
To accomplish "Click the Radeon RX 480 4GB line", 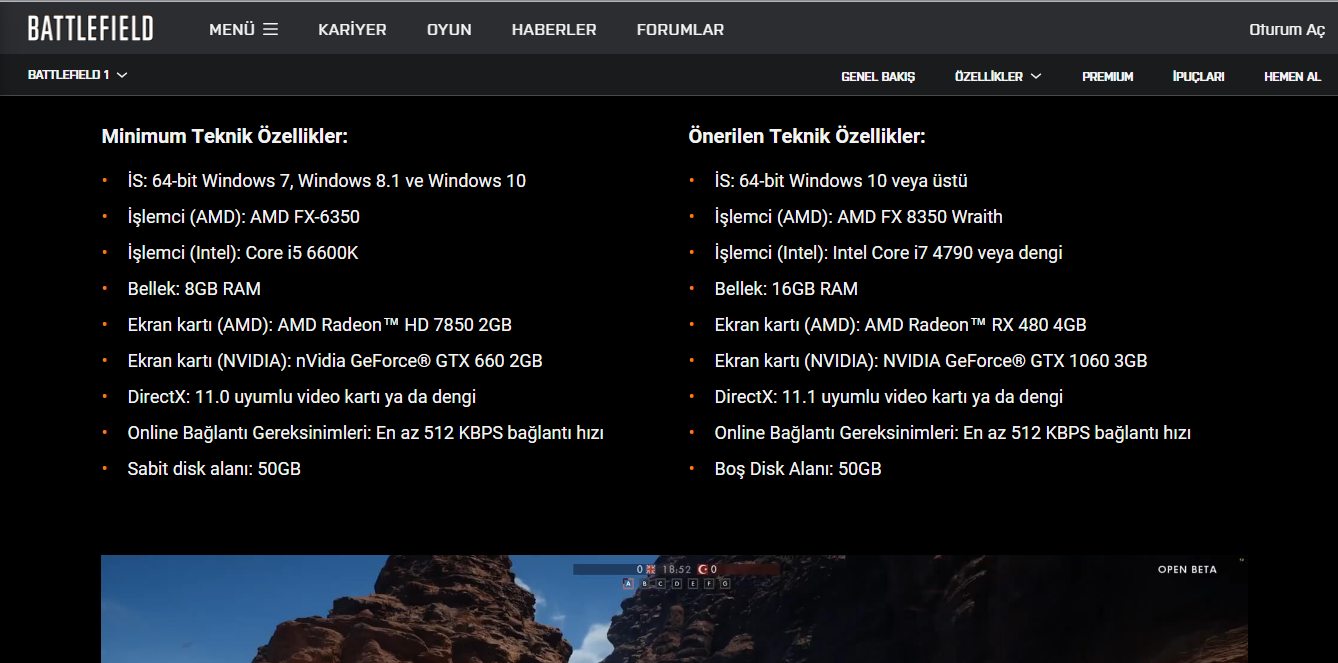I will 900,325.
